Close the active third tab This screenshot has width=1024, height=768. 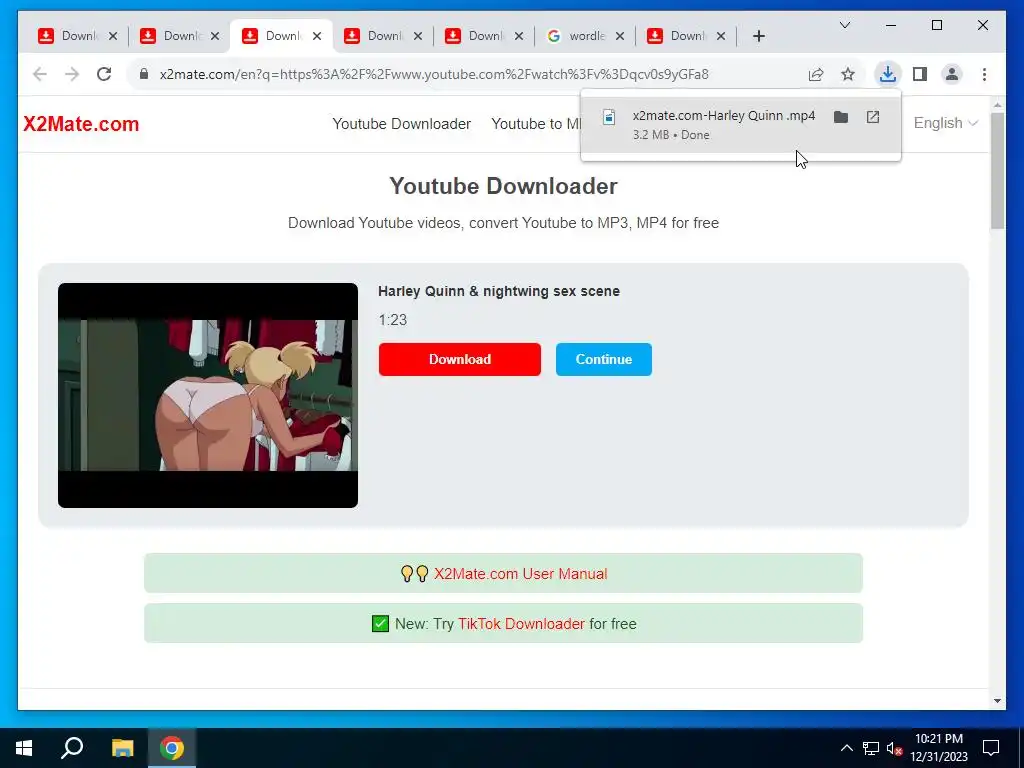pos(317,36)
